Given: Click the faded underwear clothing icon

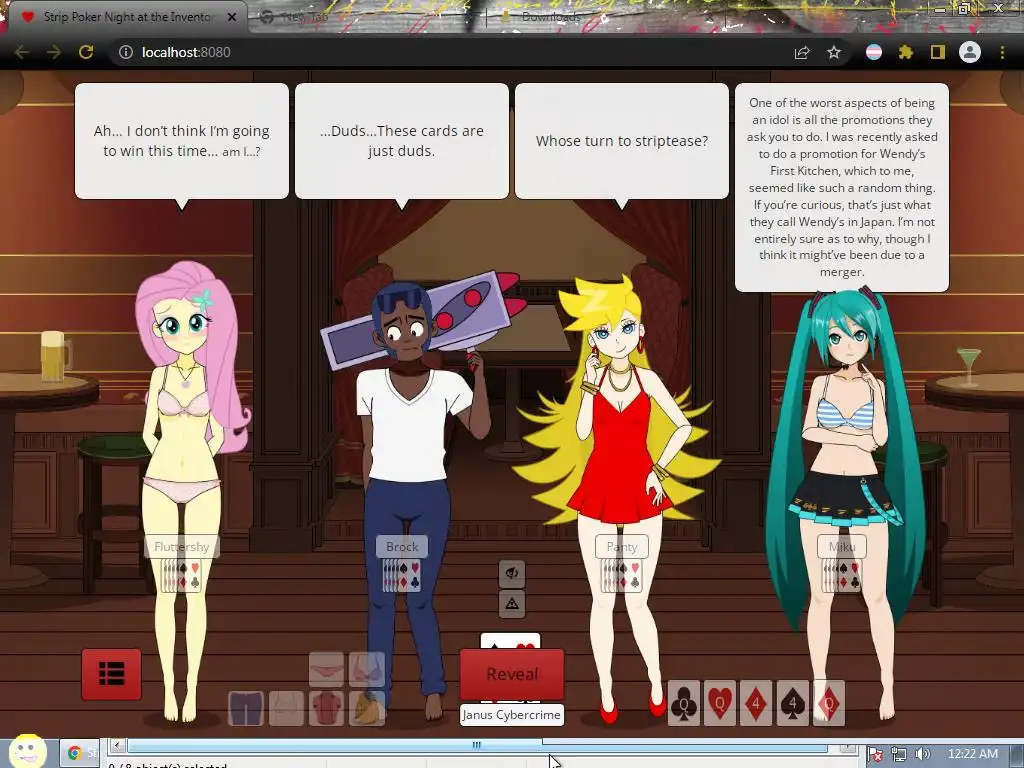Looking at the screenshot, I should point(327,669).
